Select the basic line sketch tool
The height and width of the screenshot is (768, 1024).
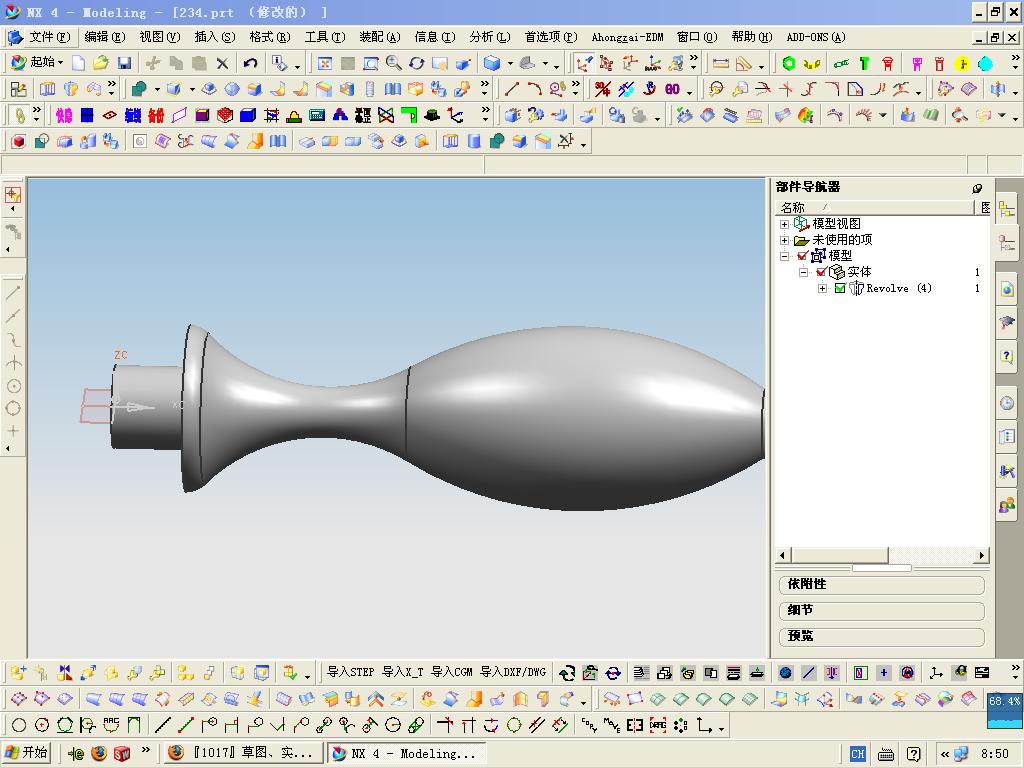512,89
